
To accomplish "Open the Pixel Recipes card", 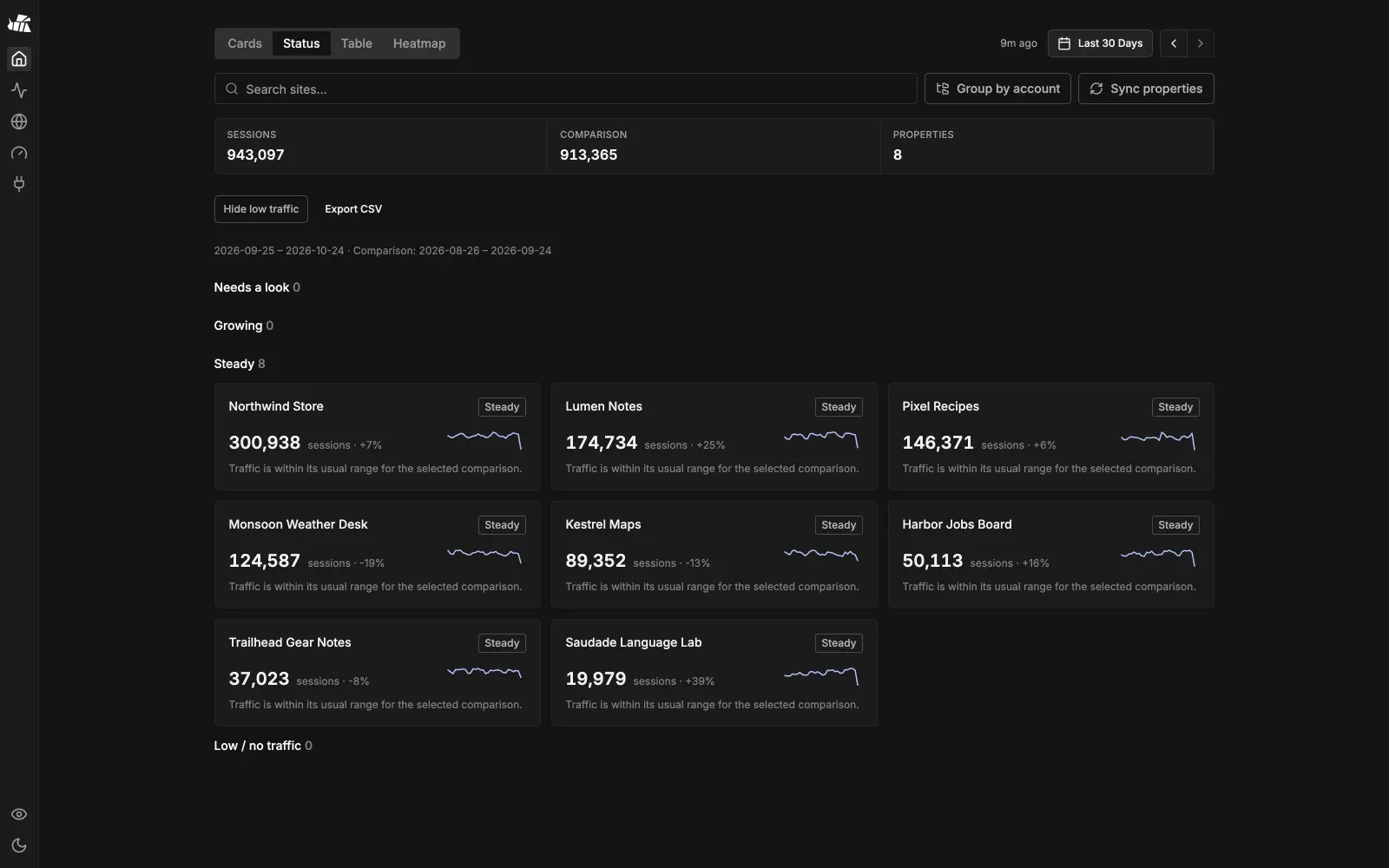I will (1051, 437).
